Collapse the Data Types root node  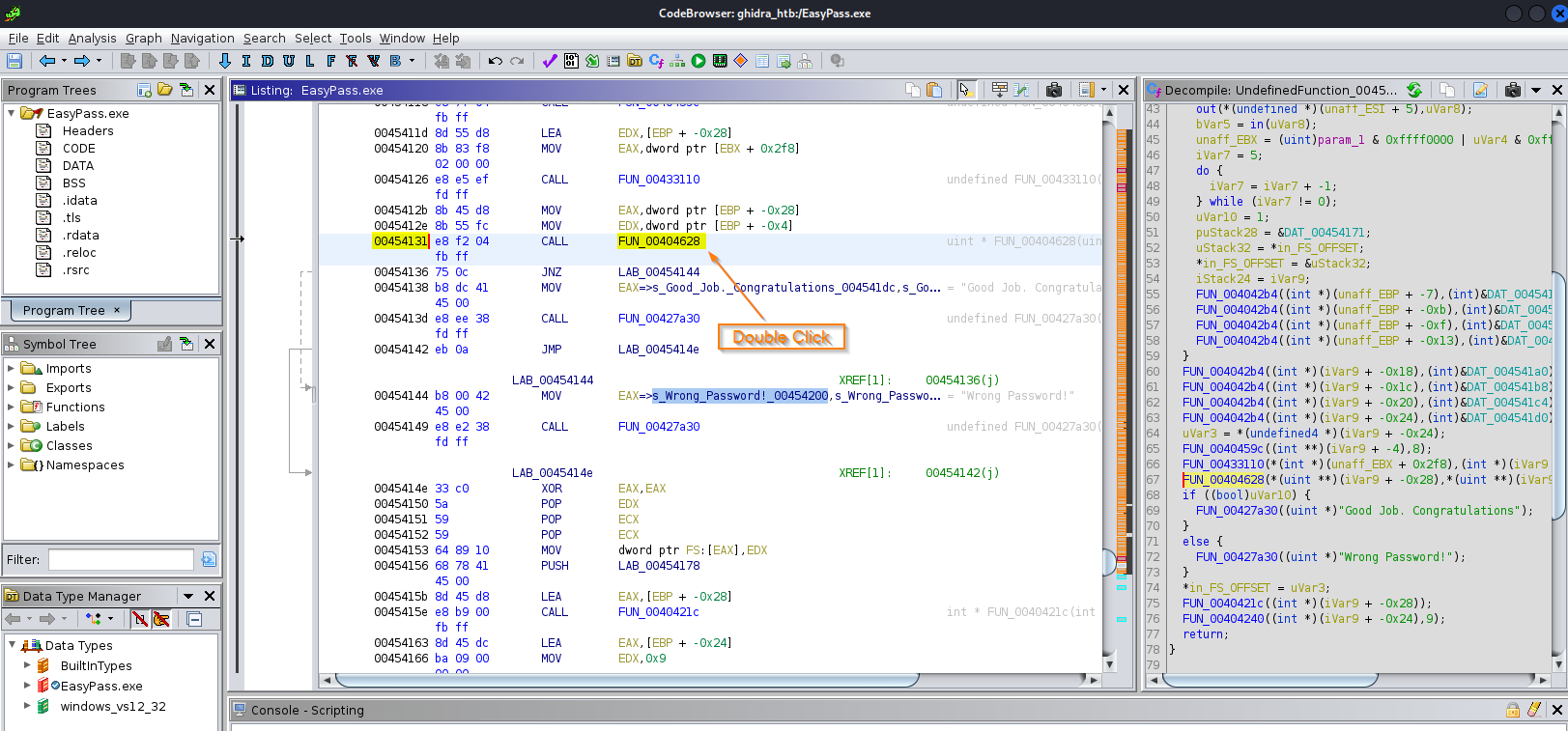(x=12, y=645)
